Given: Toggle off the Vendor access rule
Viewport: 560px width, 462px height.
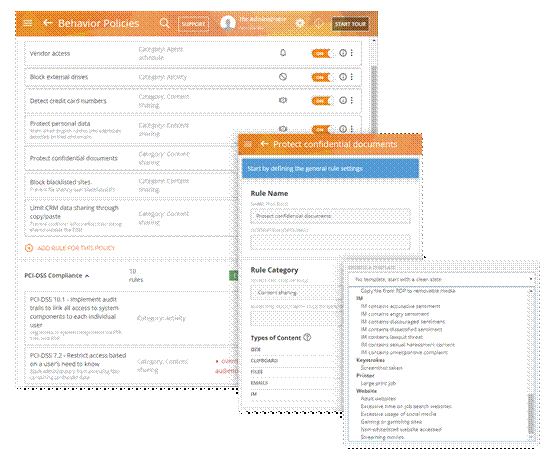Looking at the screenshot, I should click(x=323, y=54).
